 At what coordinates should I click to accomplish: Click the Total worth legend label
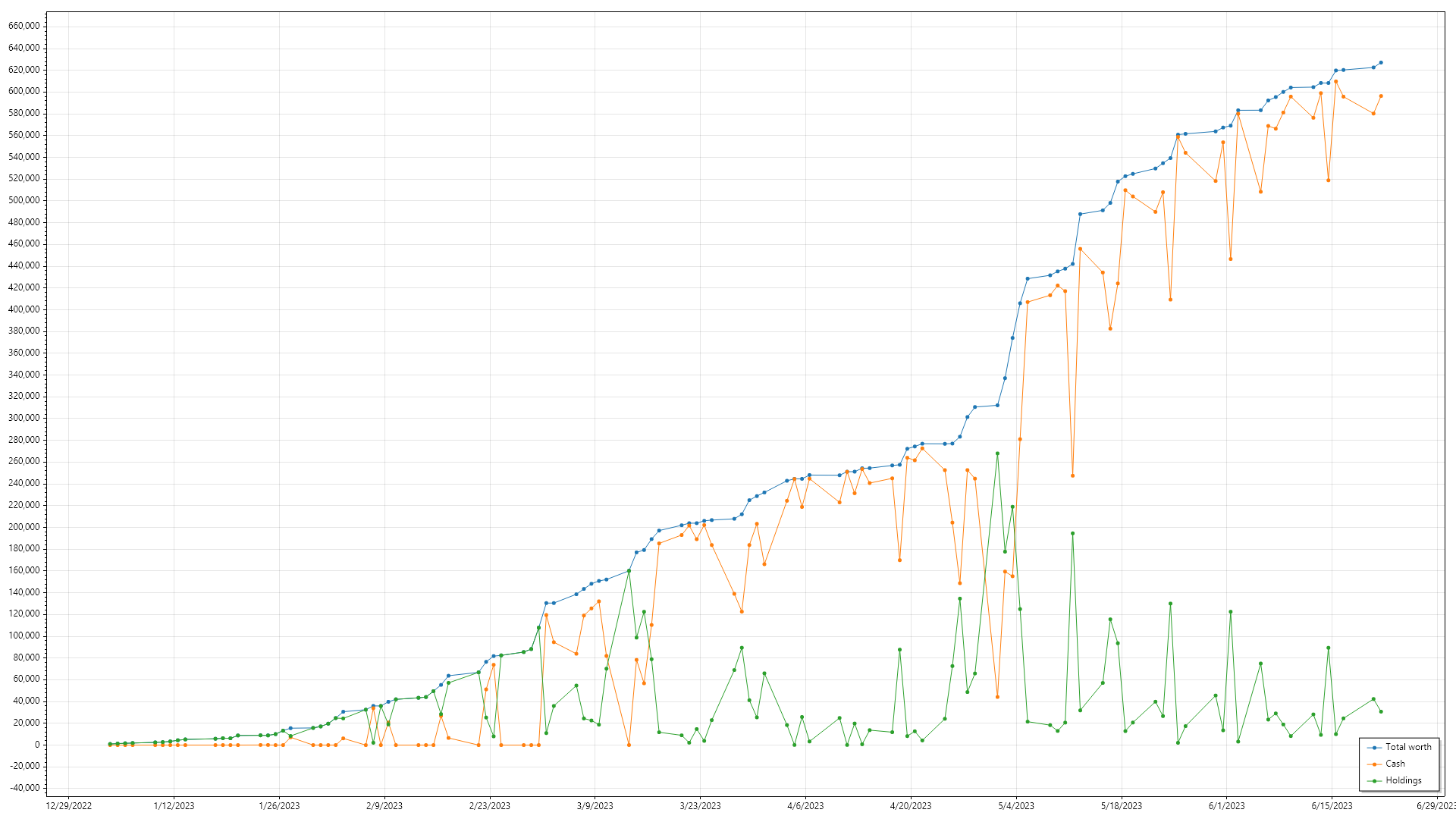click(x=1408, y=747)
